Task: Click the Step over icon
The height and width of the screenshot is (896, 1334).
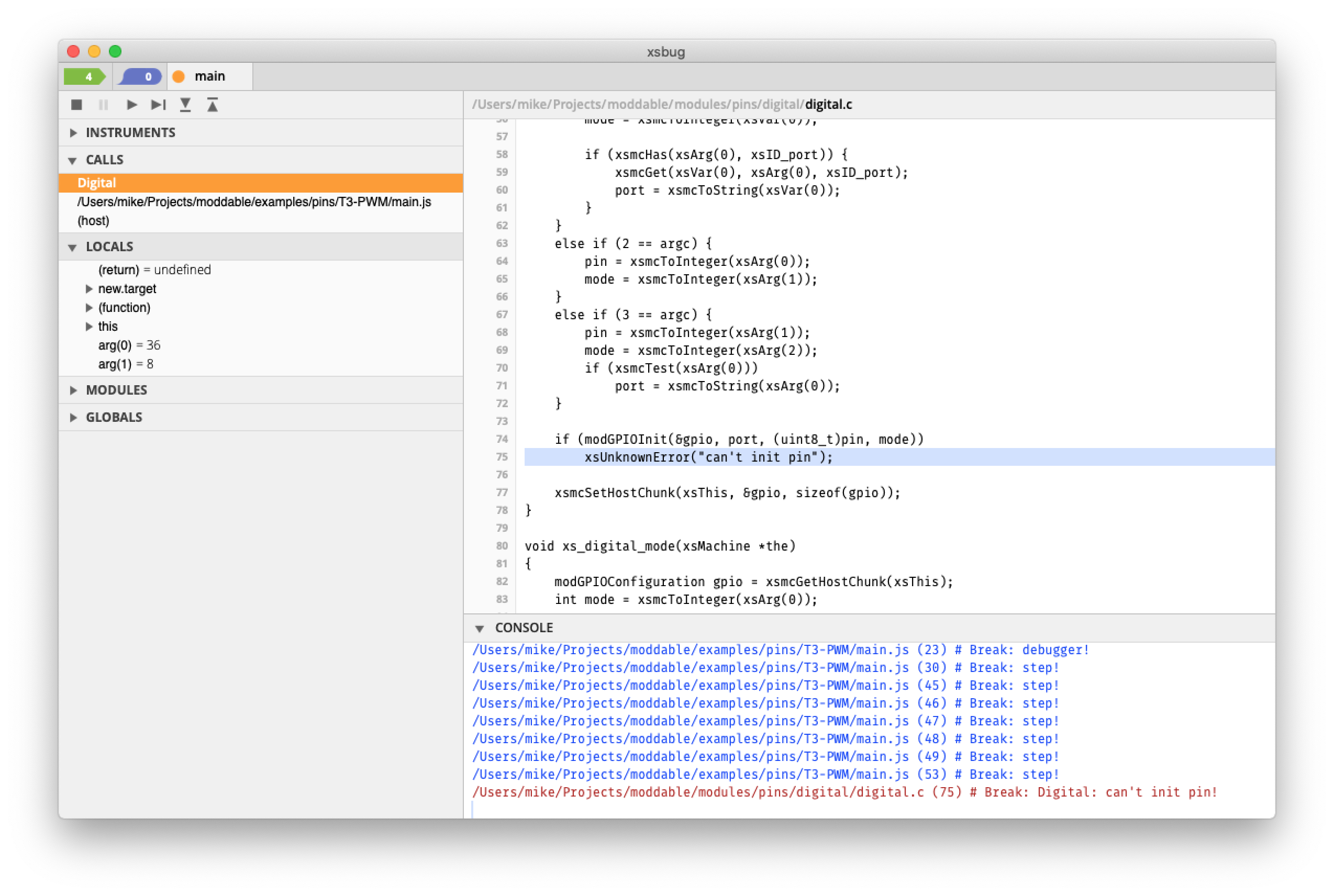Action: coord(158,105)
